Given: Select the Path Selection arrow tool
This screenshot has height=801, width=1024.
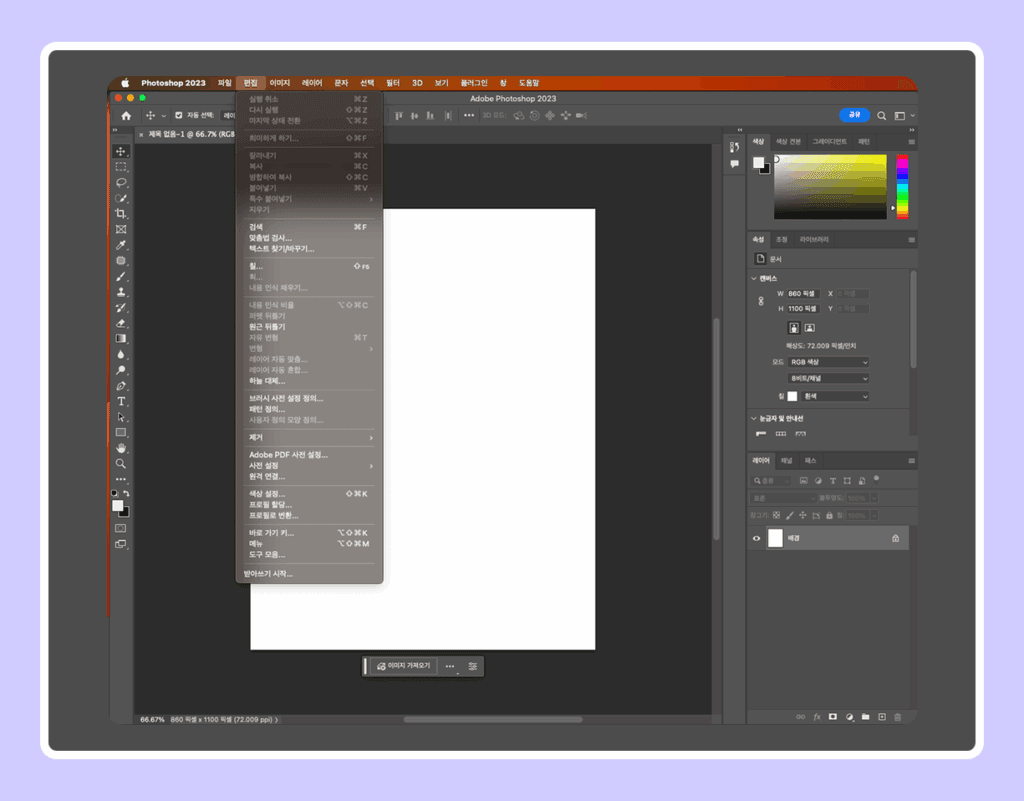Looking at the screenshot, I should (x=121, y=417).
